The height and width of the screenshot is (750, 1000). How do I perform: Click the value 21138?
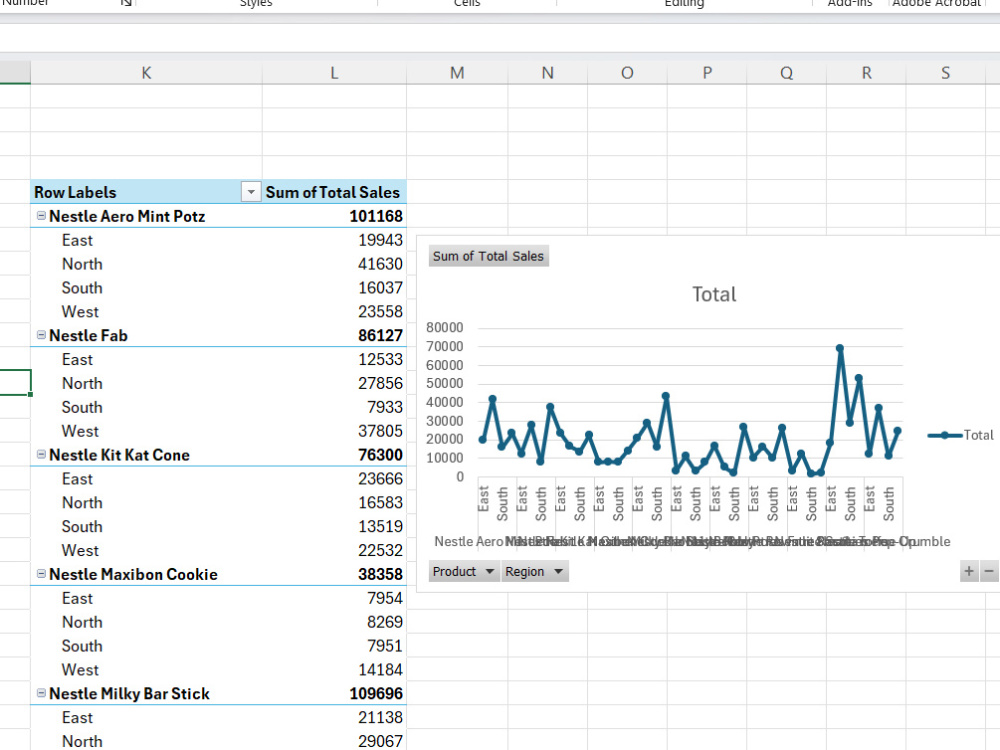380,717
